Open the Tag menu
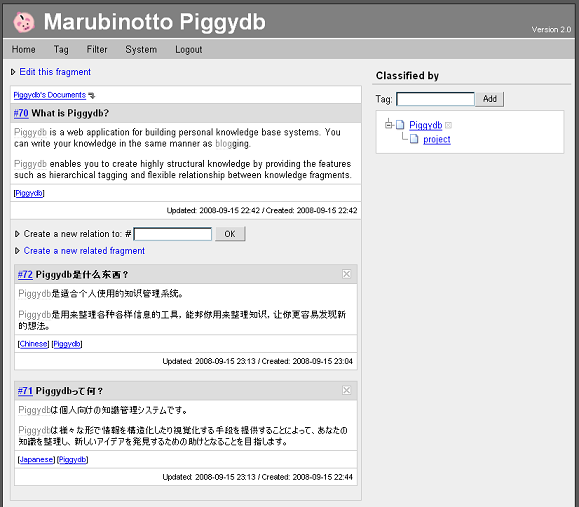The height and width of the screenshot is (507, 579). (x=61, y=49)
